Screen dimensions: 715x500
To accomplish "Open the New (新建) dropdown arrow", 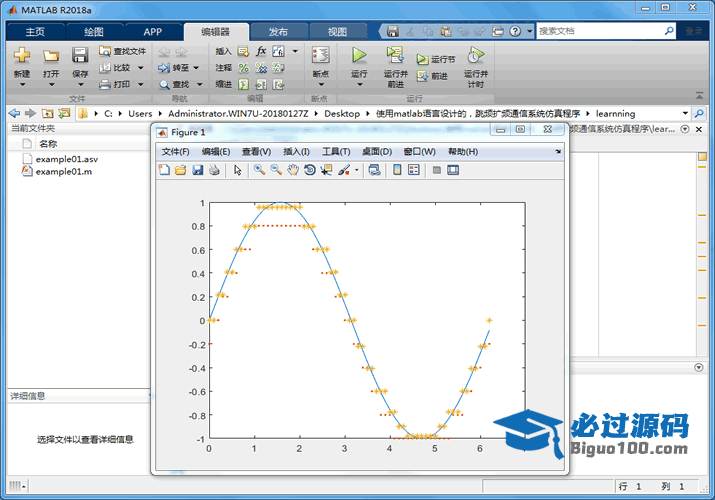I will (x=22, y=85).
